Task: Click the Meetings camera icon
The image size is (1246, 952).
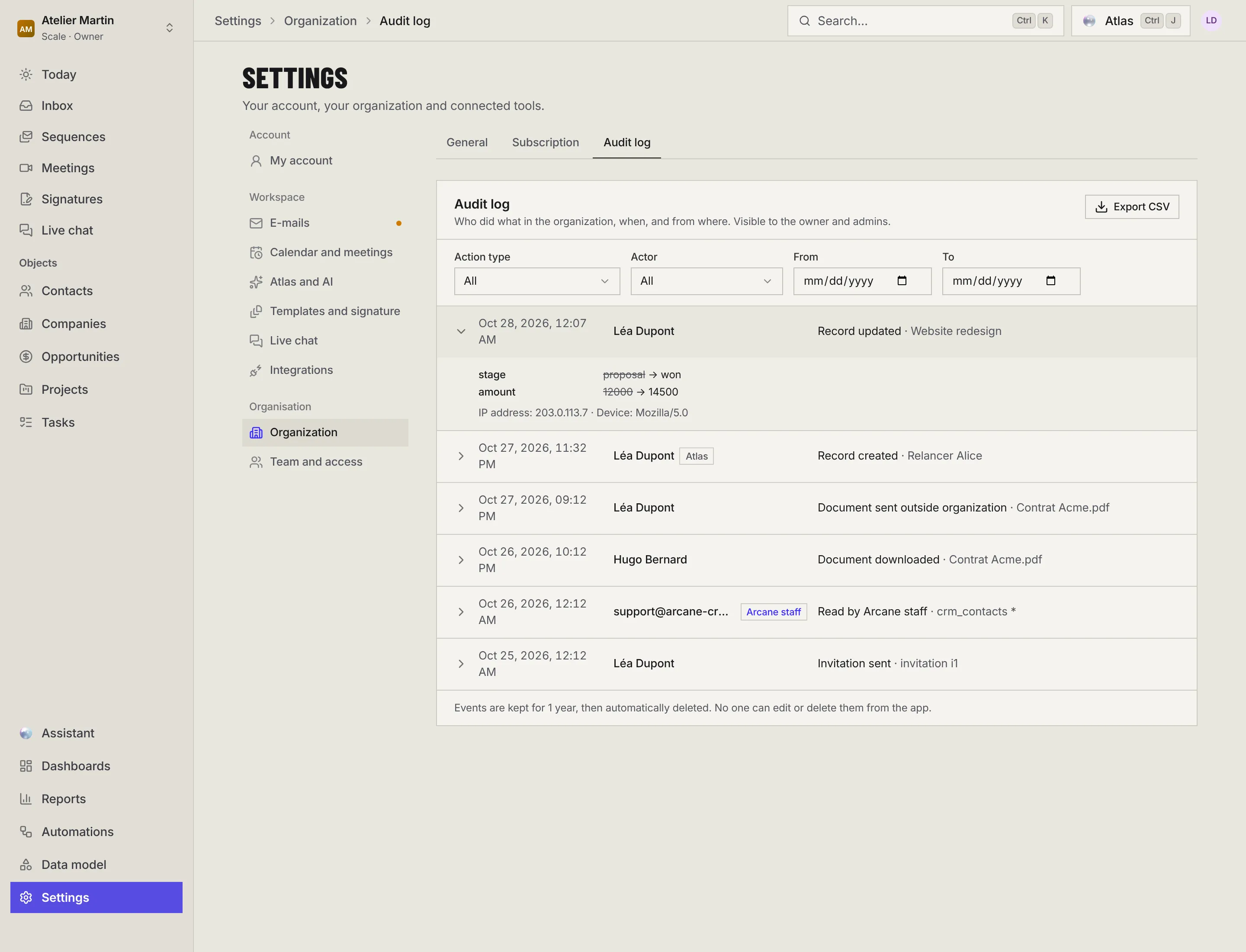Action: click(26, 168)
